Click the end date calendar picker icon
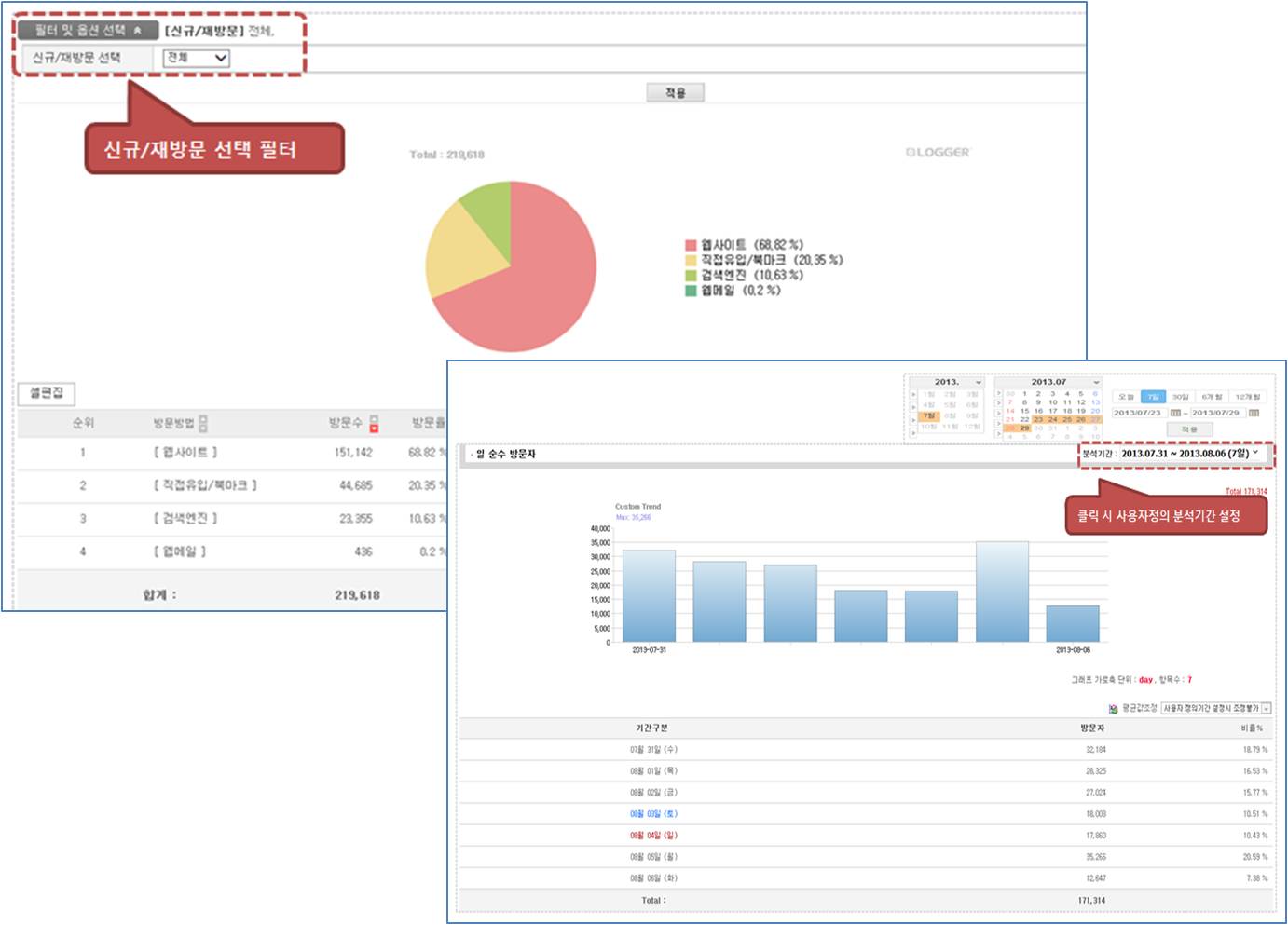1288x925 pixels. coord(1254,413)
